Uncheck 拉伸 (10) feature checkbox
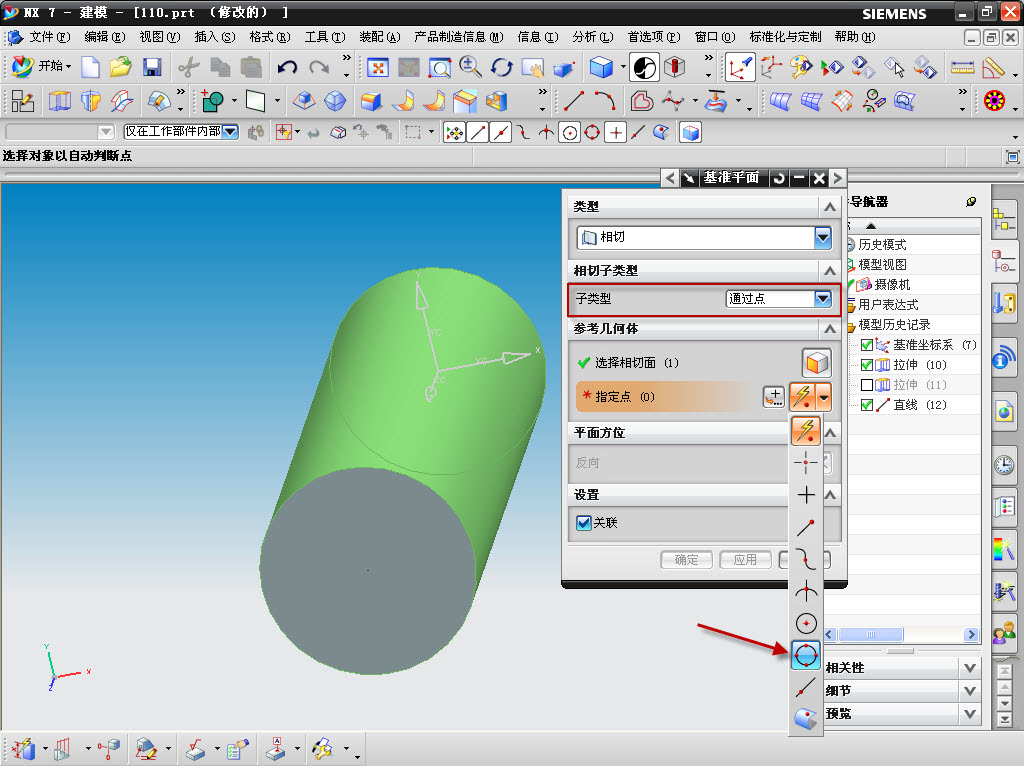The image size is (1024, 766). (x=867, y=364)
